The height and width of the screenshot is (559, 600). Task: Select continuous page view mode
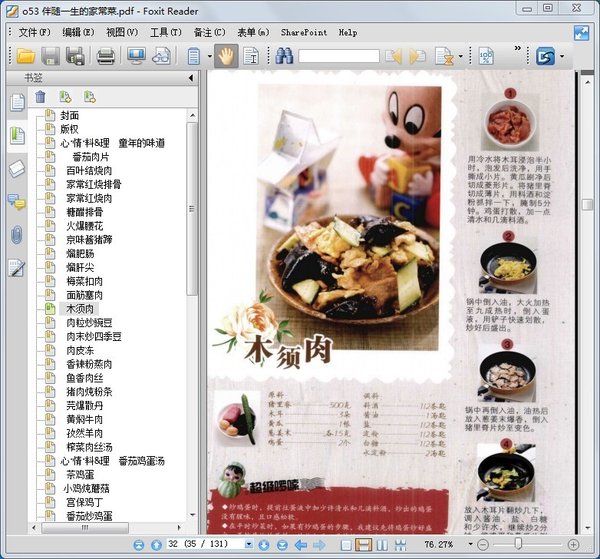[364, 544]
